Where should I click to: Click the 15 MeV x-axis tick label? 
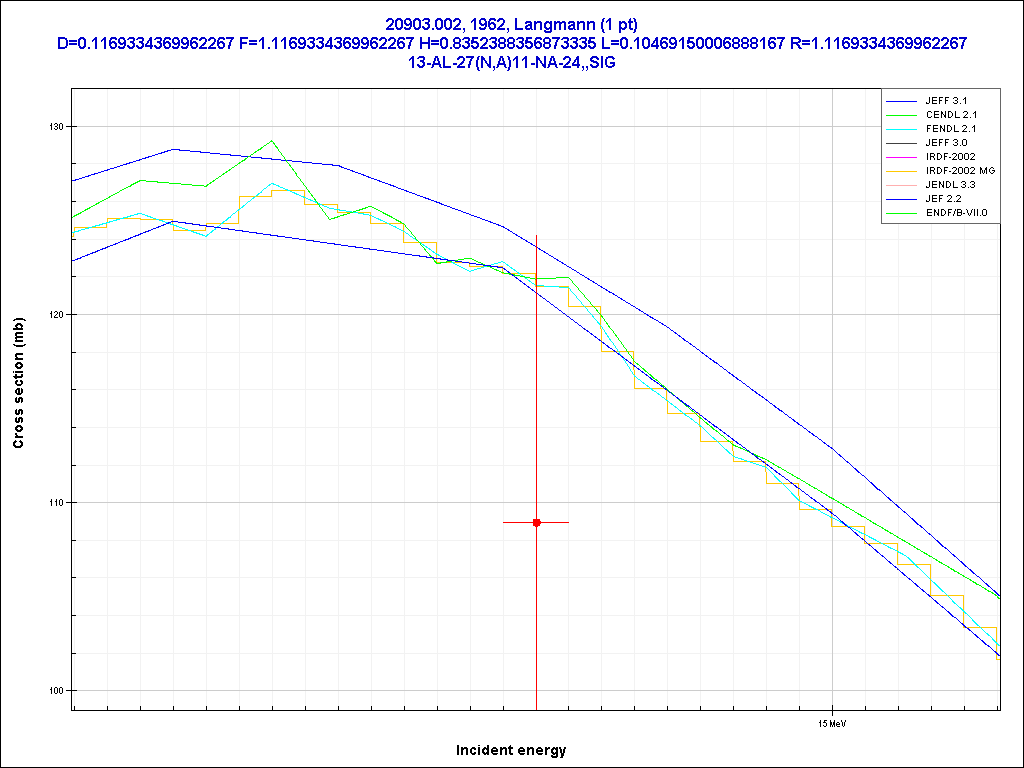point(831,722)
